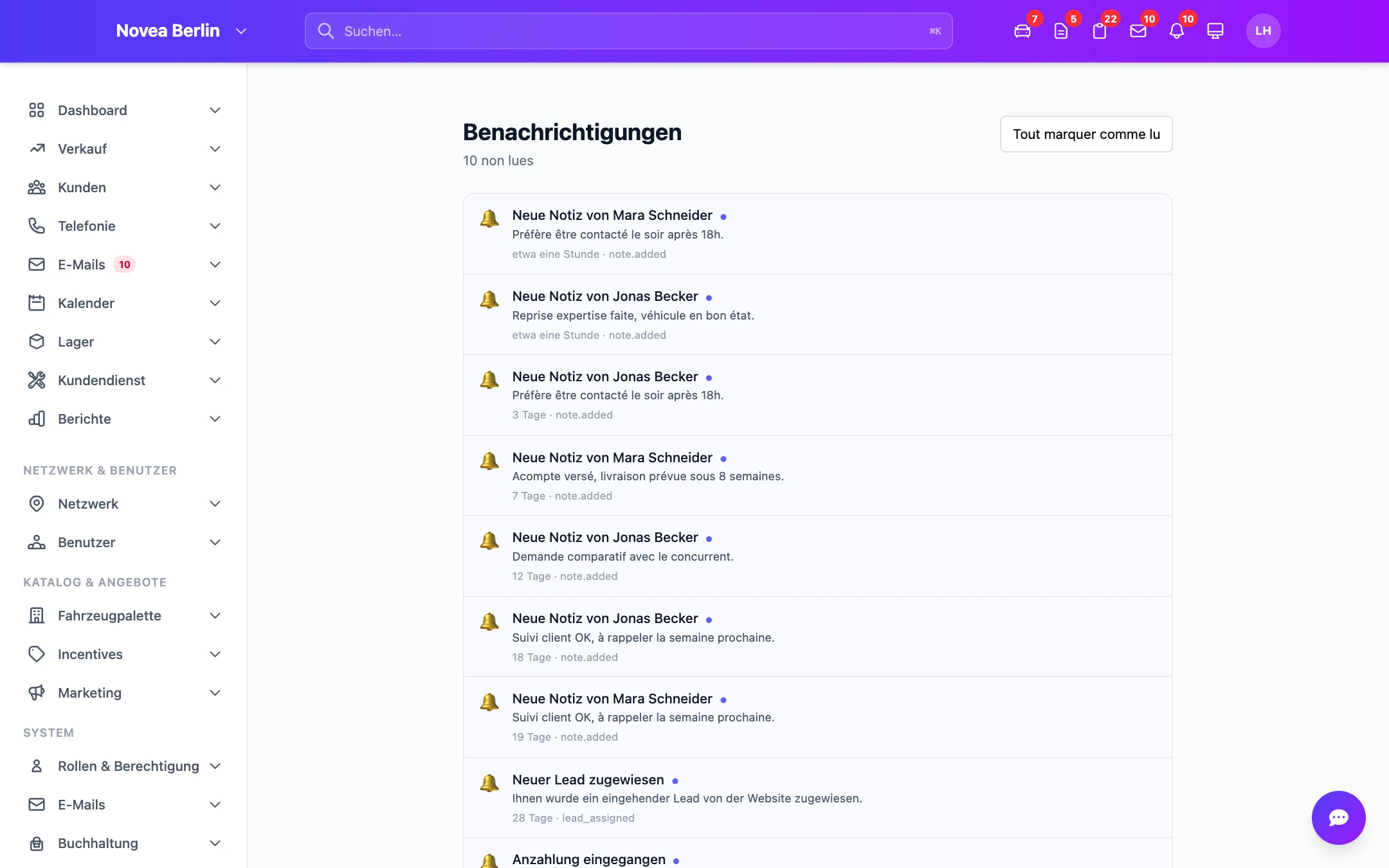Screen dimensions: 1389x868
Task: Open the notifications bell in the top bar
Action: (1177, 31)
